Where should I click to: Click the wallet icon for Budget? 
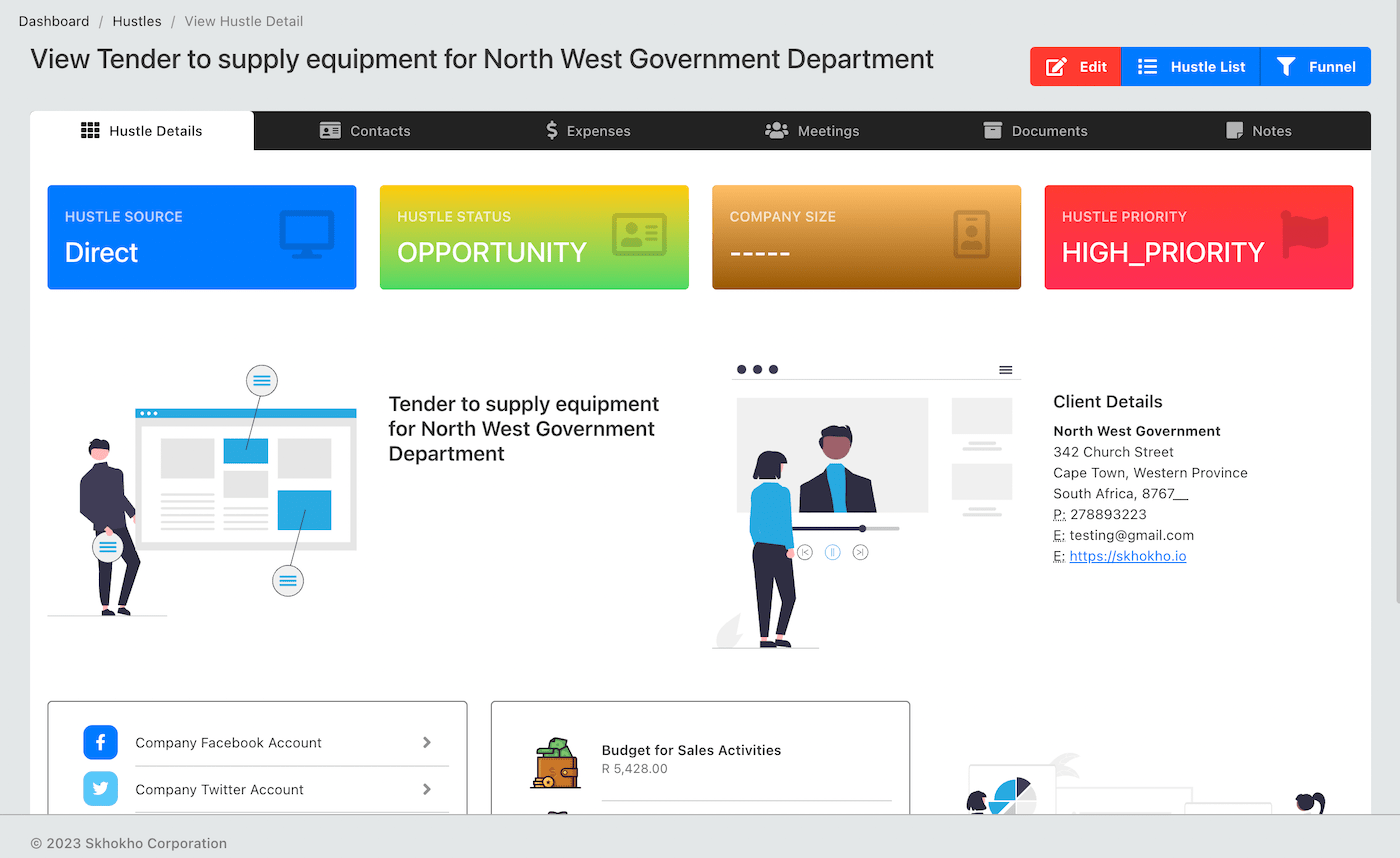tap(555, 763)
